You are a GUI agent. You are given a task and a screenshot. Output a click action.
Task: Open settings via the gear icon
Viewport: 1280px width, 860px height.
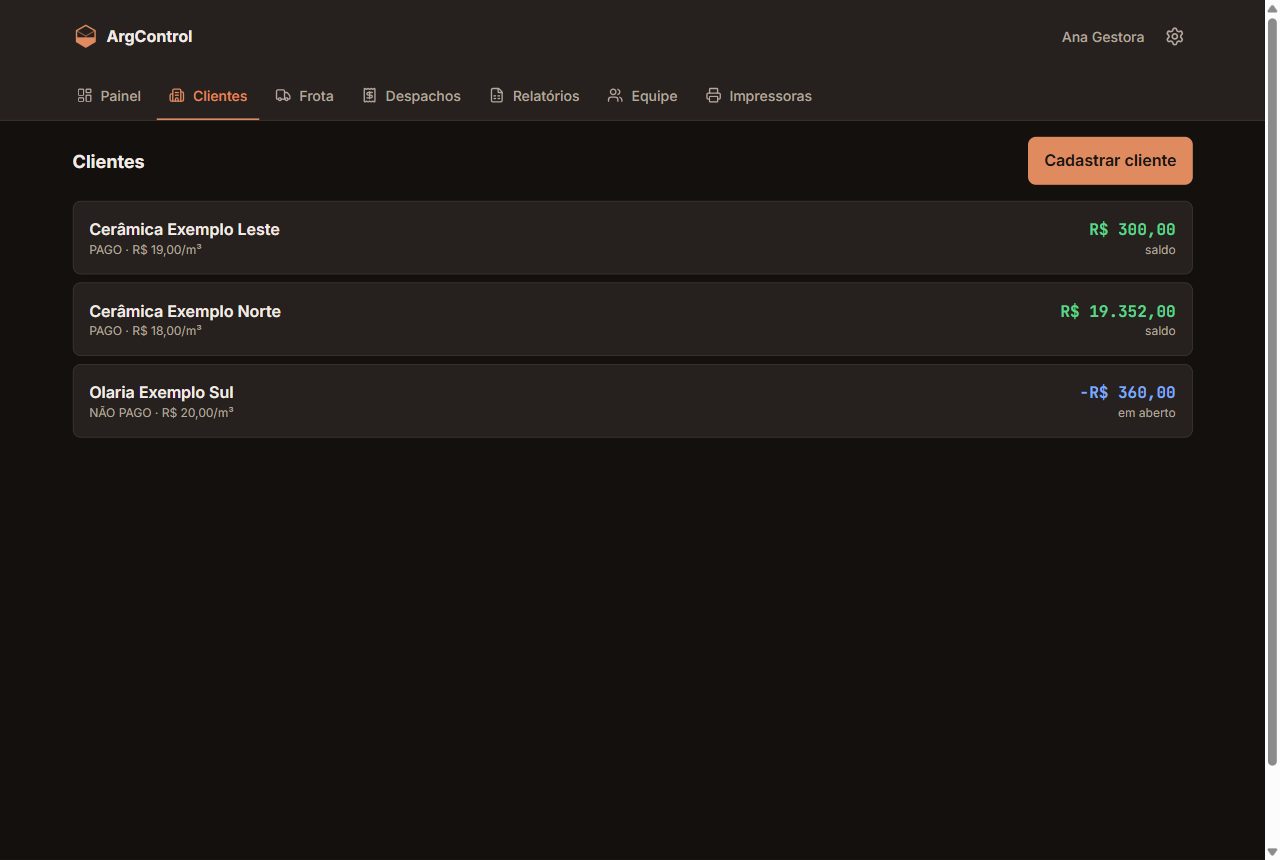point(1175,37)
